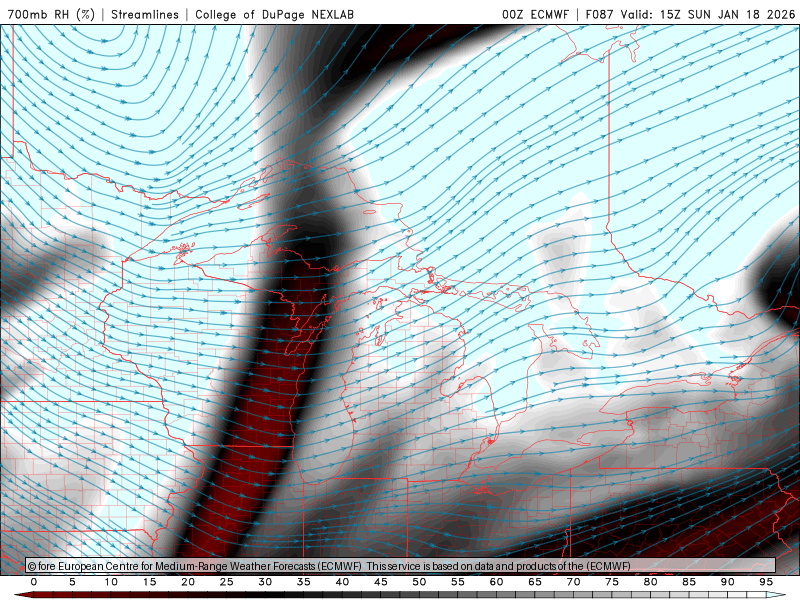Click the 'F087' forecast hour label
This screenshot has height=600, width=800.
(599, 14)
